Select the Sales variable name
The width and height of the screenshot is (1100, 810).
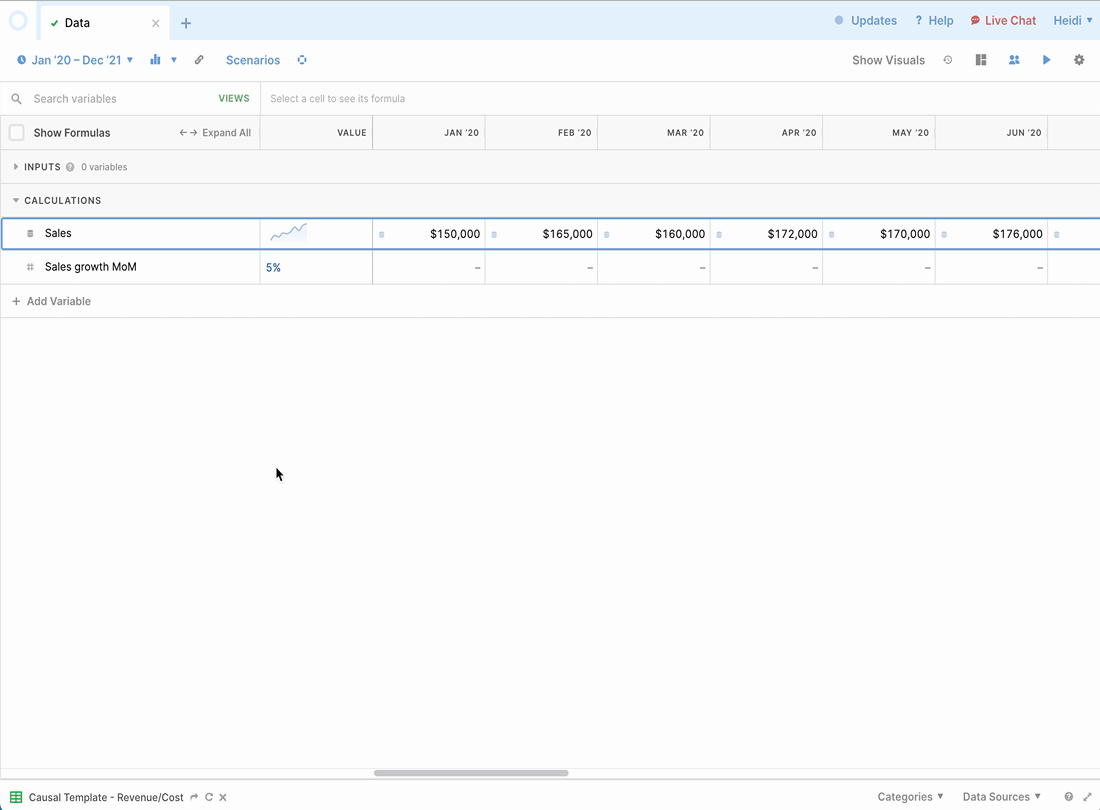(x=58, y=234)
